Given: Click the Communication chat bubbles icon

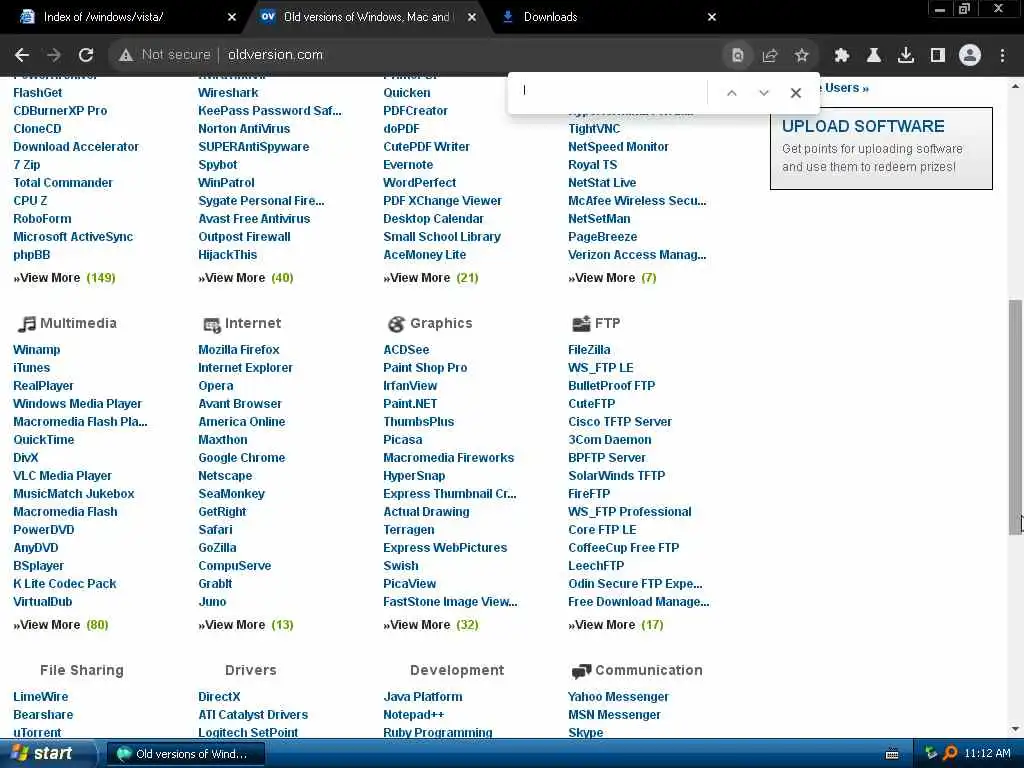Looking at the screenshot, I should (581, 671).
